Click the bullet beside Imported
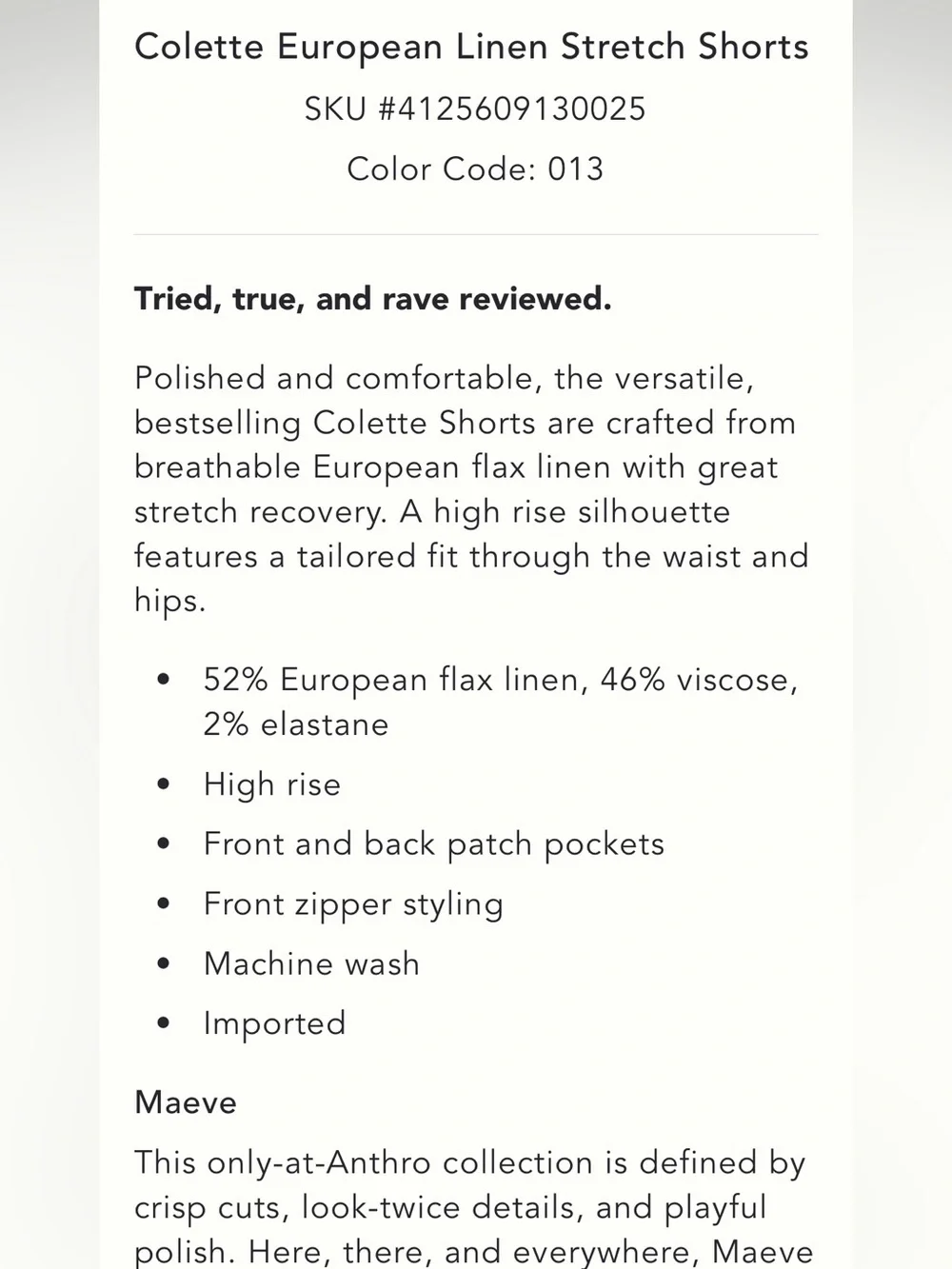Screen dimensions: 952x1269 click(x=164, y=1024)
